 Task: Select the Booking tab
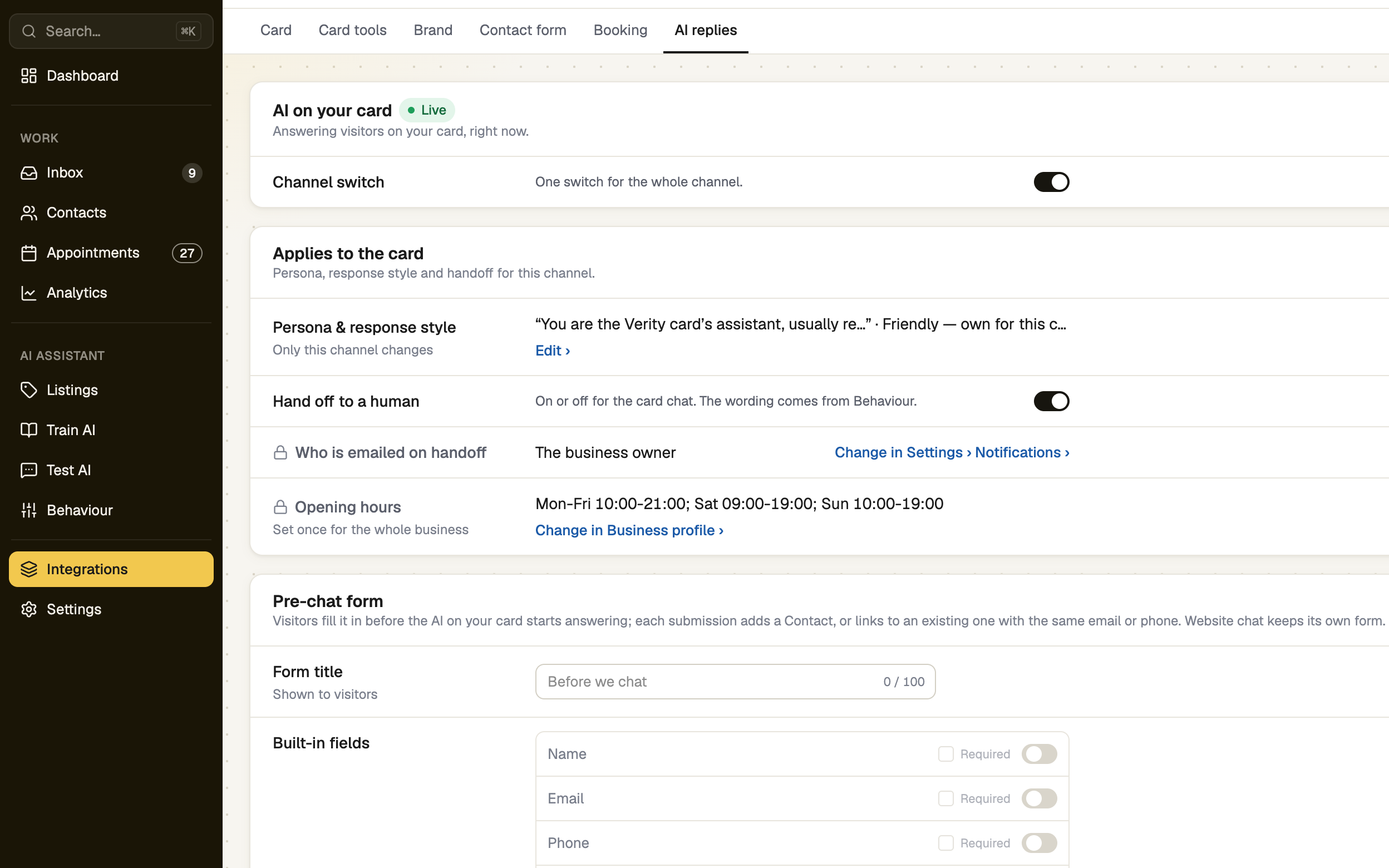(x=620, y=31)
